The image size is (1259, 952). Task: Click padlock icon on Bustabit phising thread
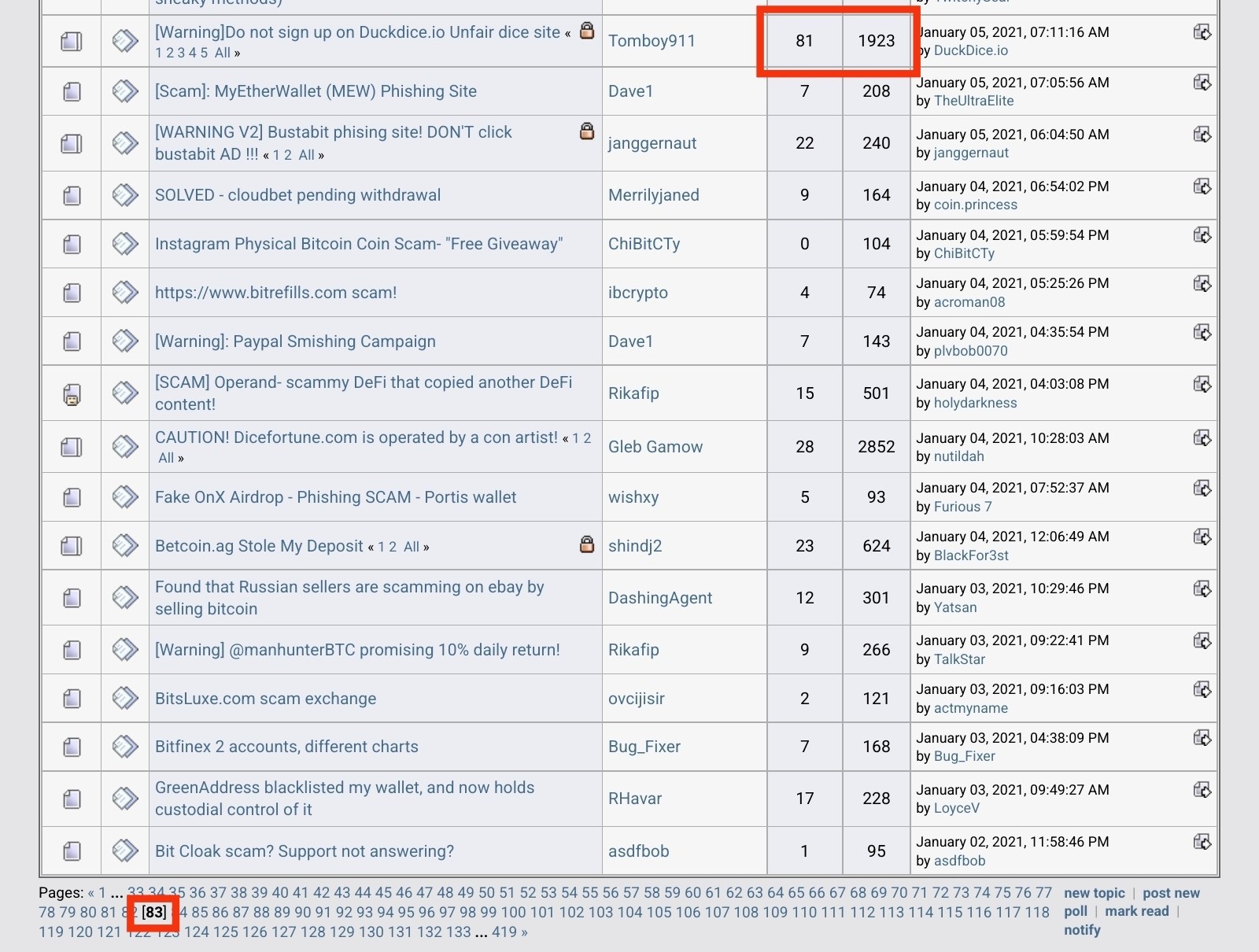point(587,131)
